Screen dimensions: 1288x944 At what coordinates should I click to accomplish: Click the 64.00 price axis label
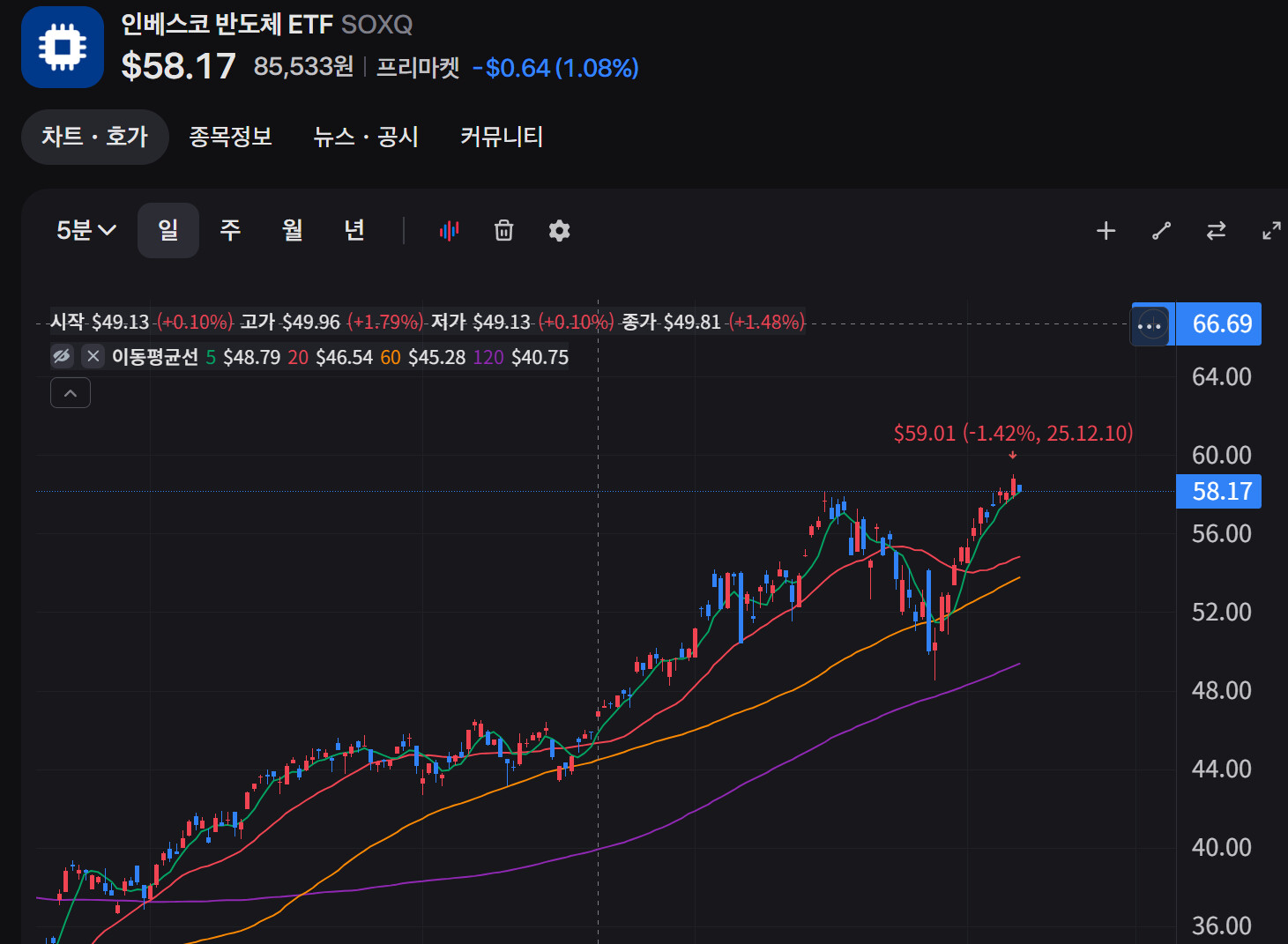click(1222, 377)
